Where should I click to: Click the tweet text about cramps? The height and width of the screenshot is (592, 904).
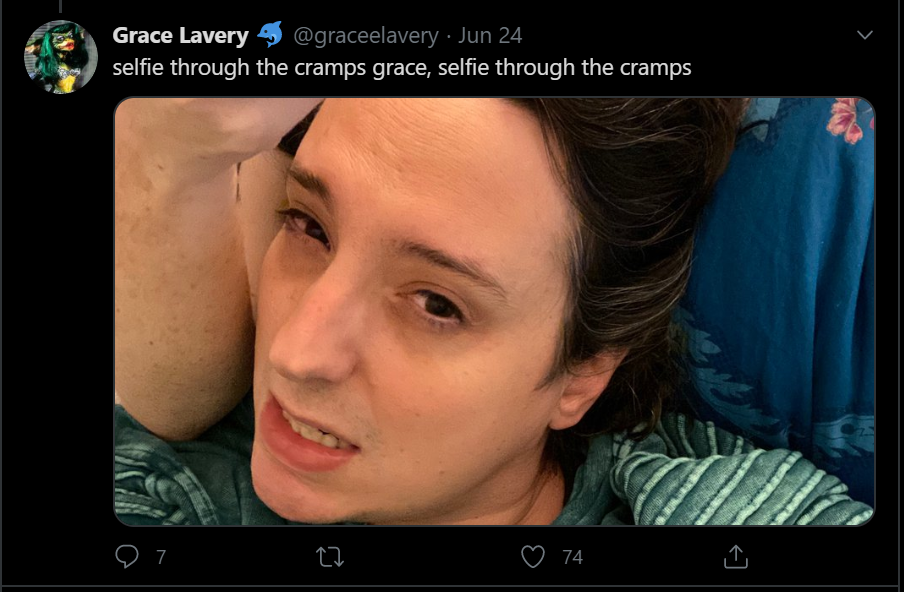(402, 67)
